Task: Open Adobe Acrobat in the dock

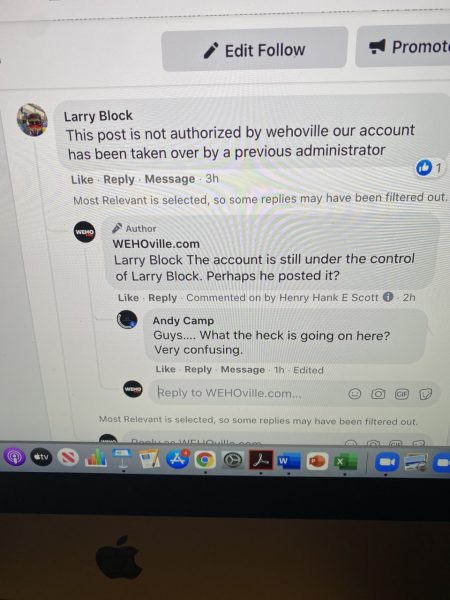Action: click(x=261, y=460)
